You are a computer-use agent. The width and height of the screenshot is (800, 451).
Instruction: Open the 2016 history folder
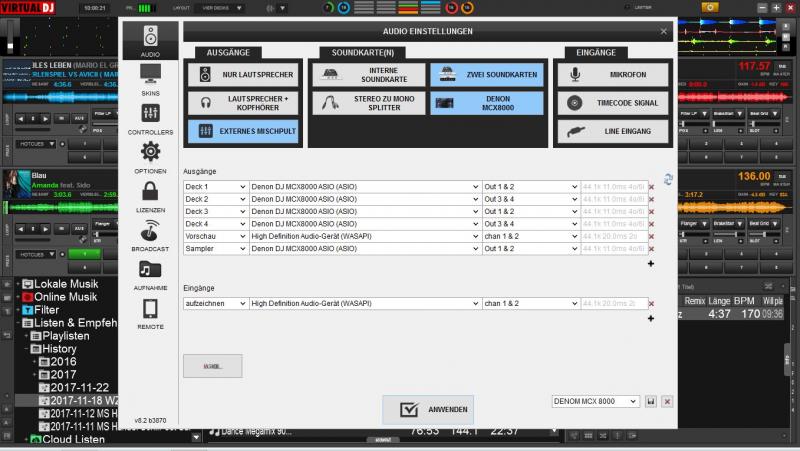point(63,362)
